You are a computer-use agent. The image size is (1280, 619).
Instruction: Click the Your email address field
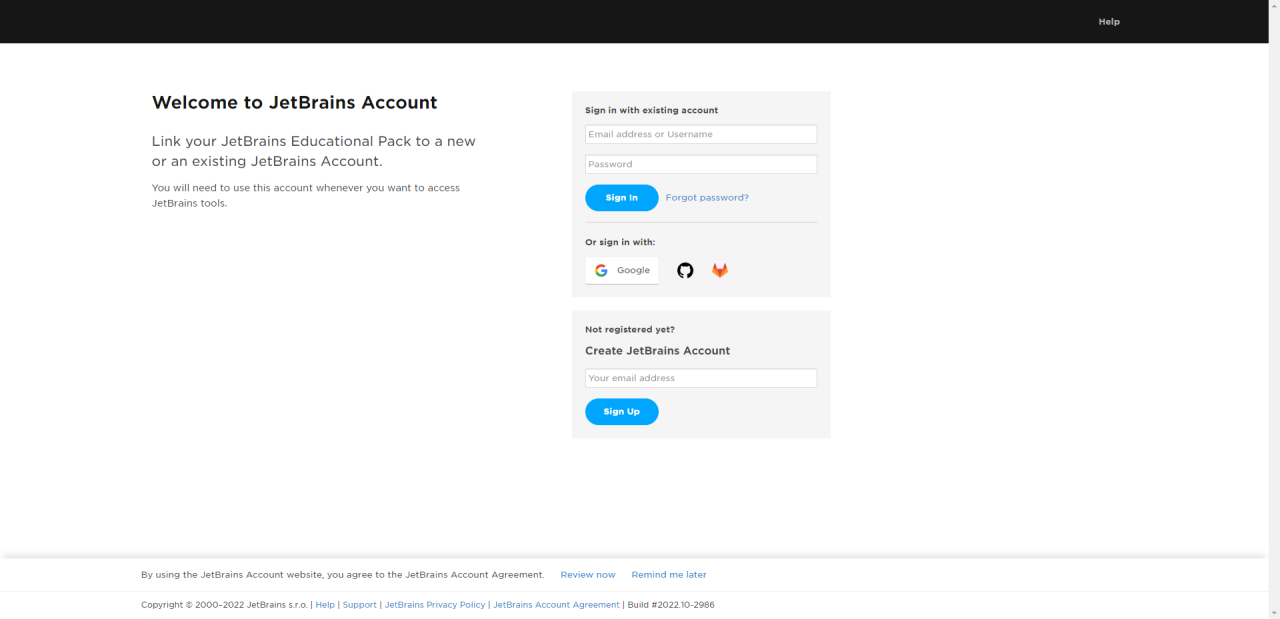point(701,378)
